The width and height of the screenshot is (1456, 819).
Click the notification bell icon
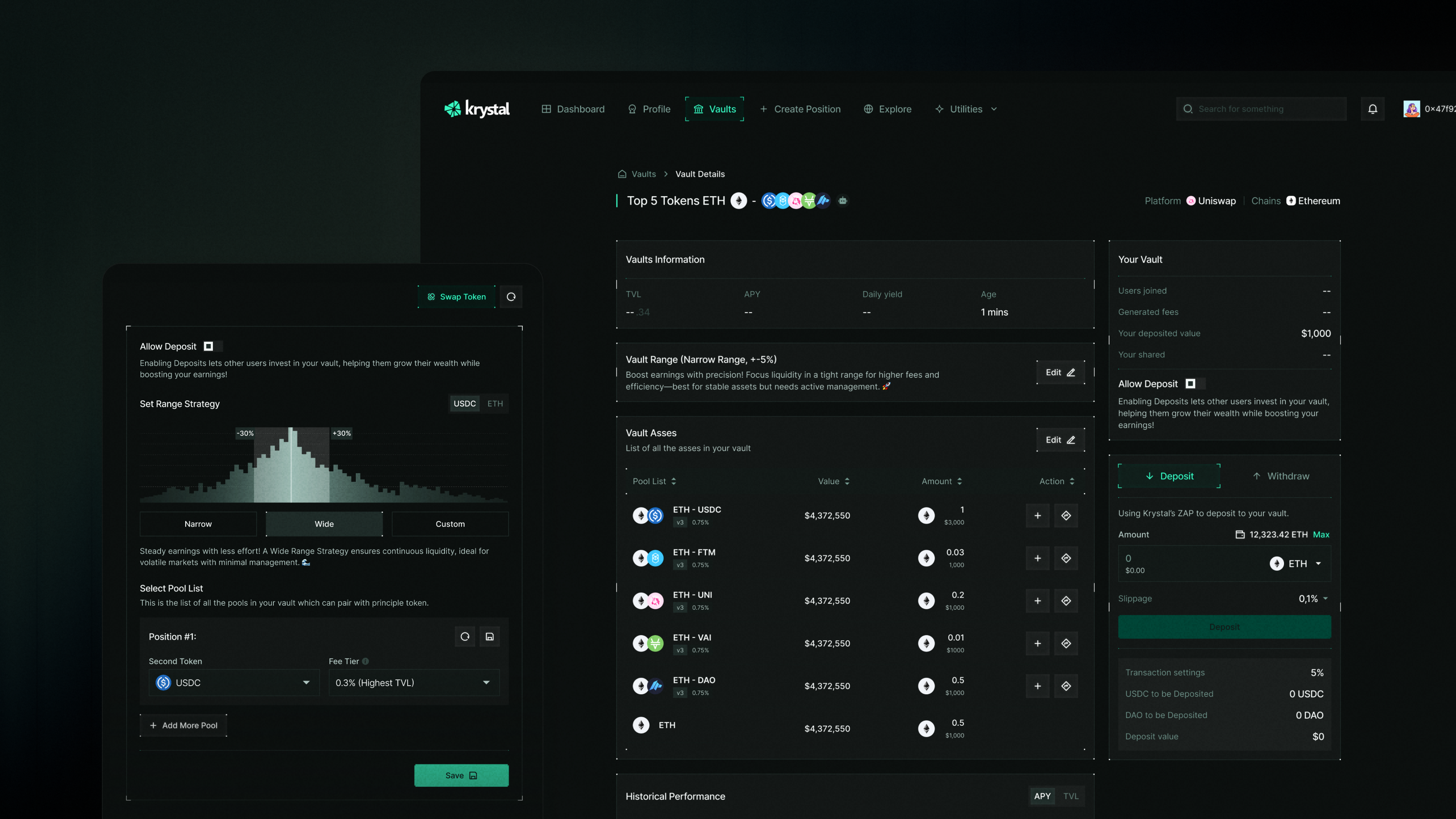coord(1372,109)
